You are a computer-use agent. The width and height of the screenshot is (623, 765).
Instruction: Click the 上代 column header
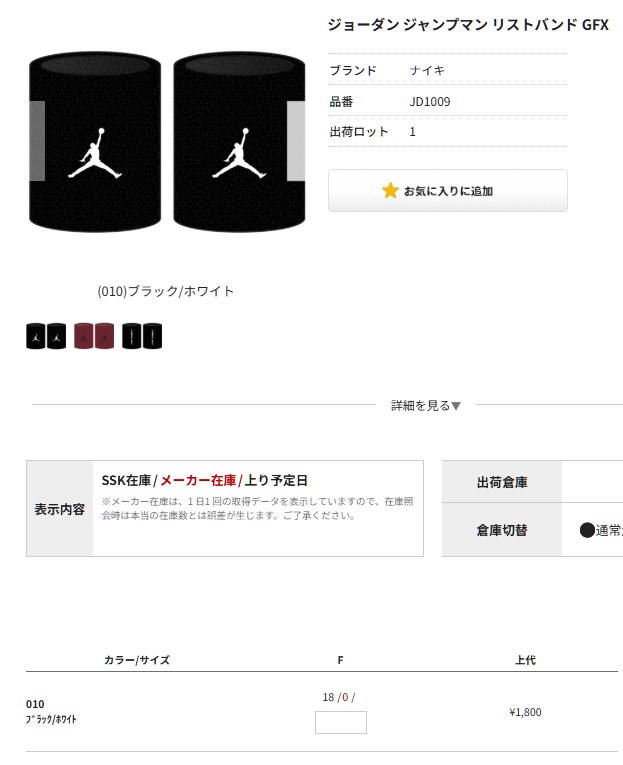click(525, 660)
